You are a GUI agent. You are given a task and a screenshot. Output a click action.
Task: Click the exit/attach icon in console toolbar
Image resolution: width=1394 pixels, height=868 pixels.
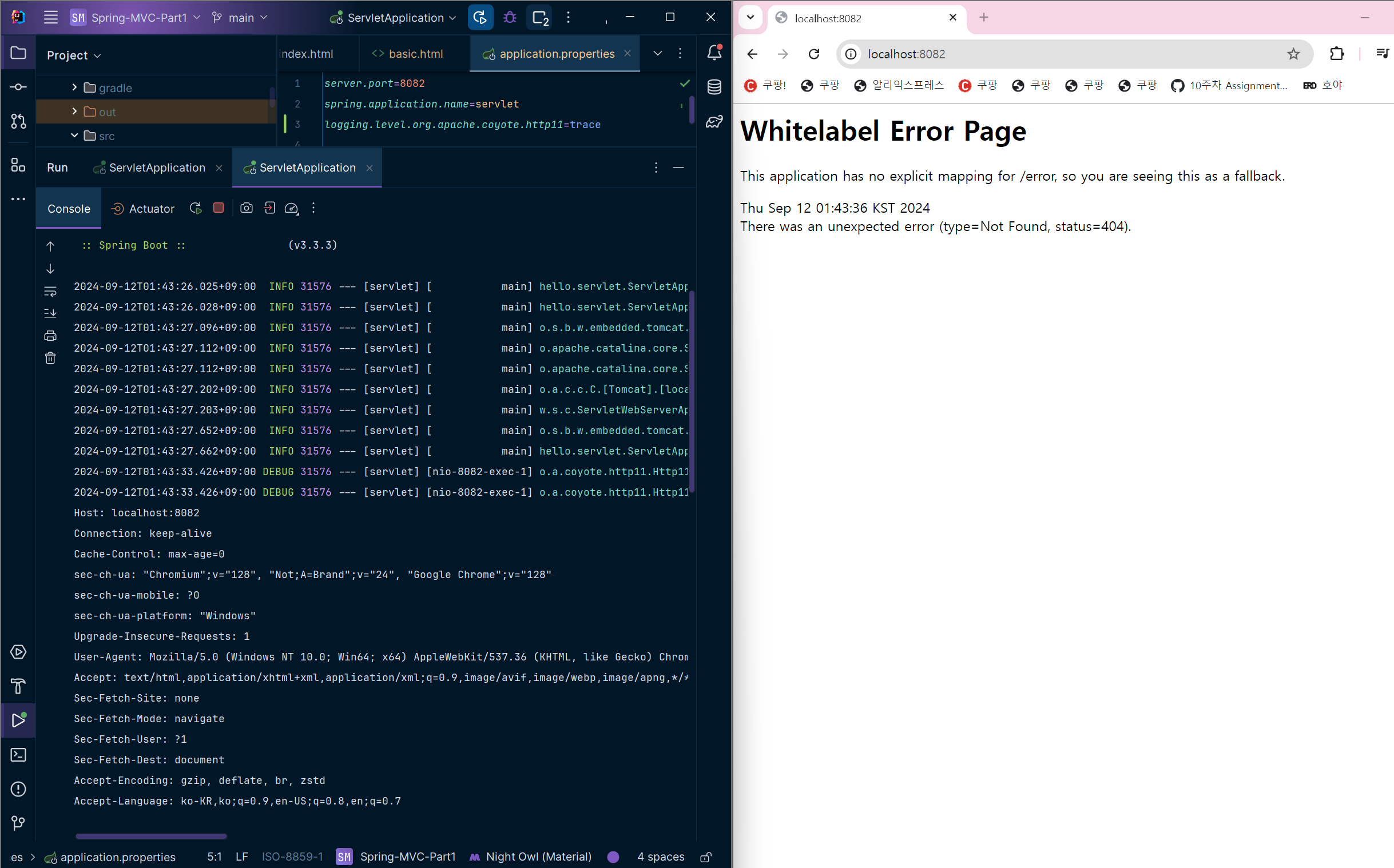click(x=269, y=208)
